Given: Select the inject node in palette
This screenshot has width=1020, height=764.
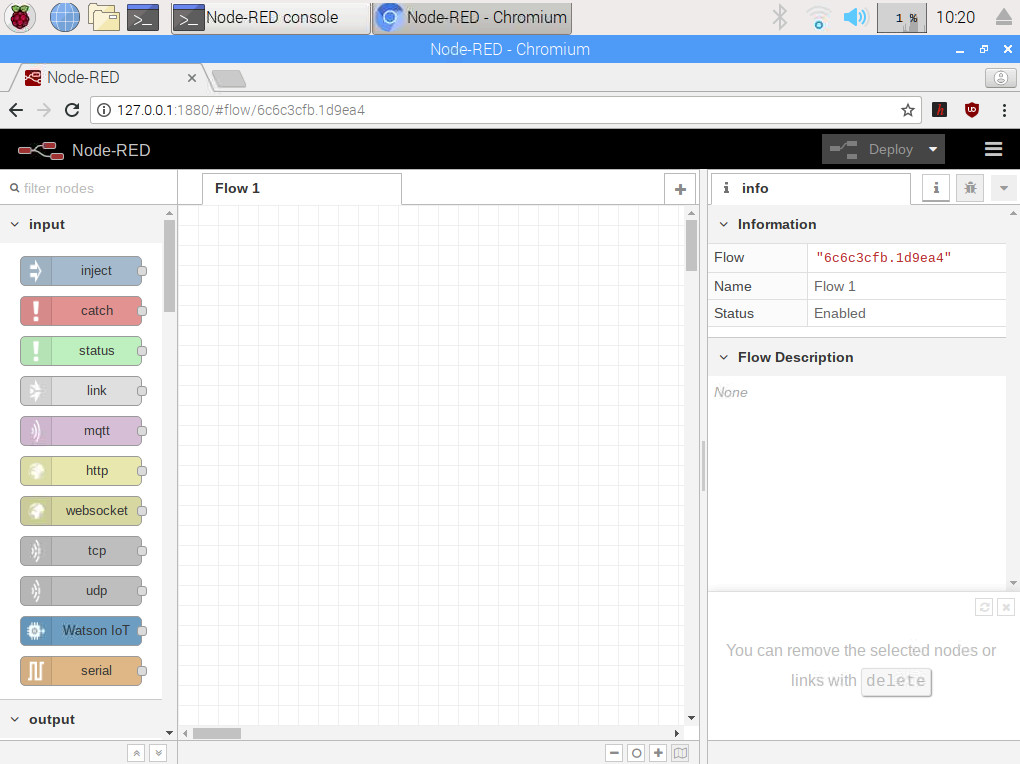Looking at the screenshot, I should click(x=81, y=271).
